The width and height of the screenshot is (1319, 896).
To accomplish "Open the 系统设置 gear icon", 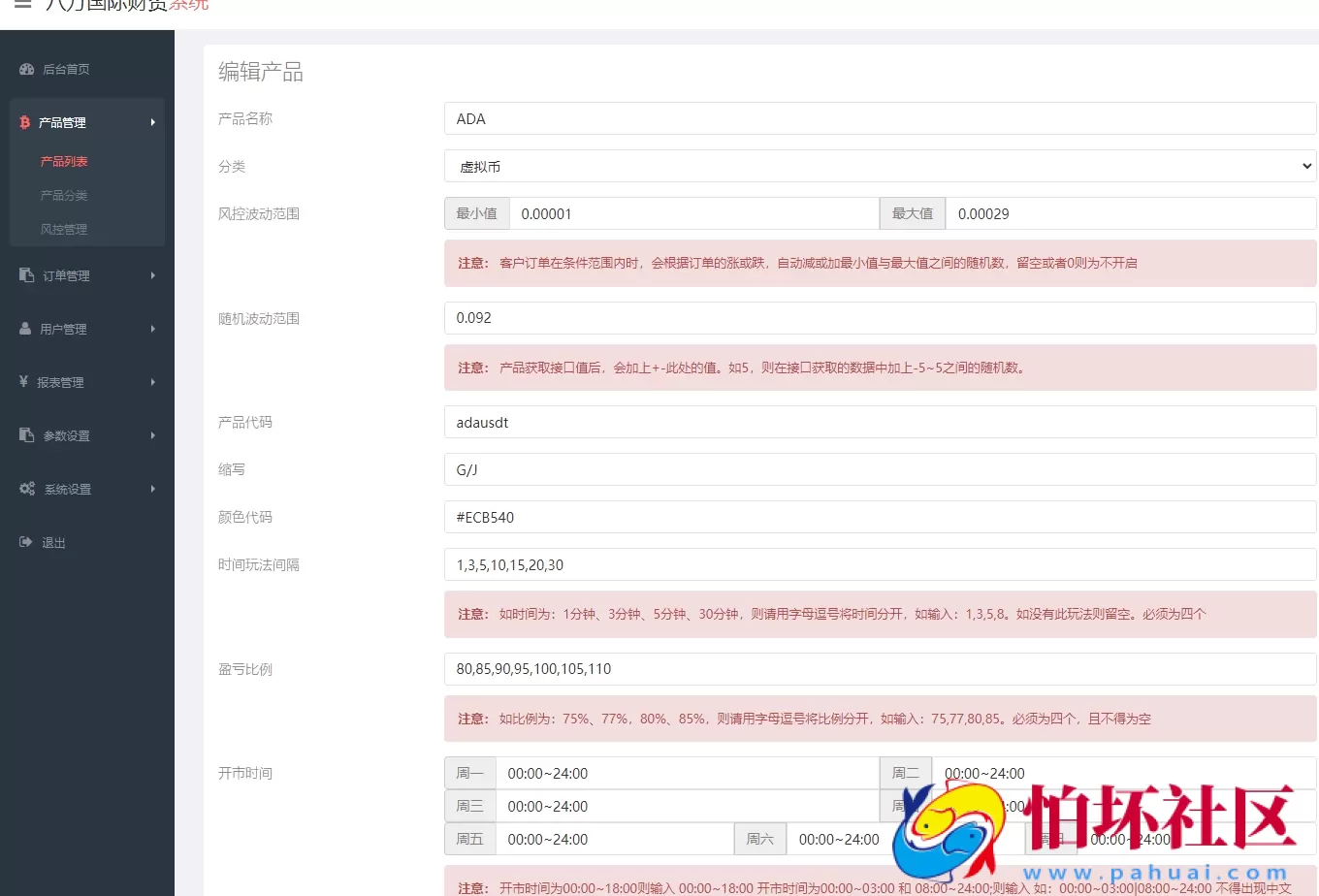I will pos(27,488).
